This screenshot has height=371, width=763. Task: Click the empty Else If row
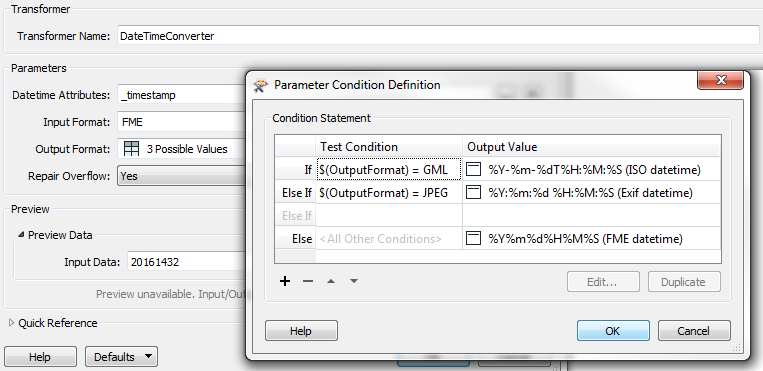(497, 215)
